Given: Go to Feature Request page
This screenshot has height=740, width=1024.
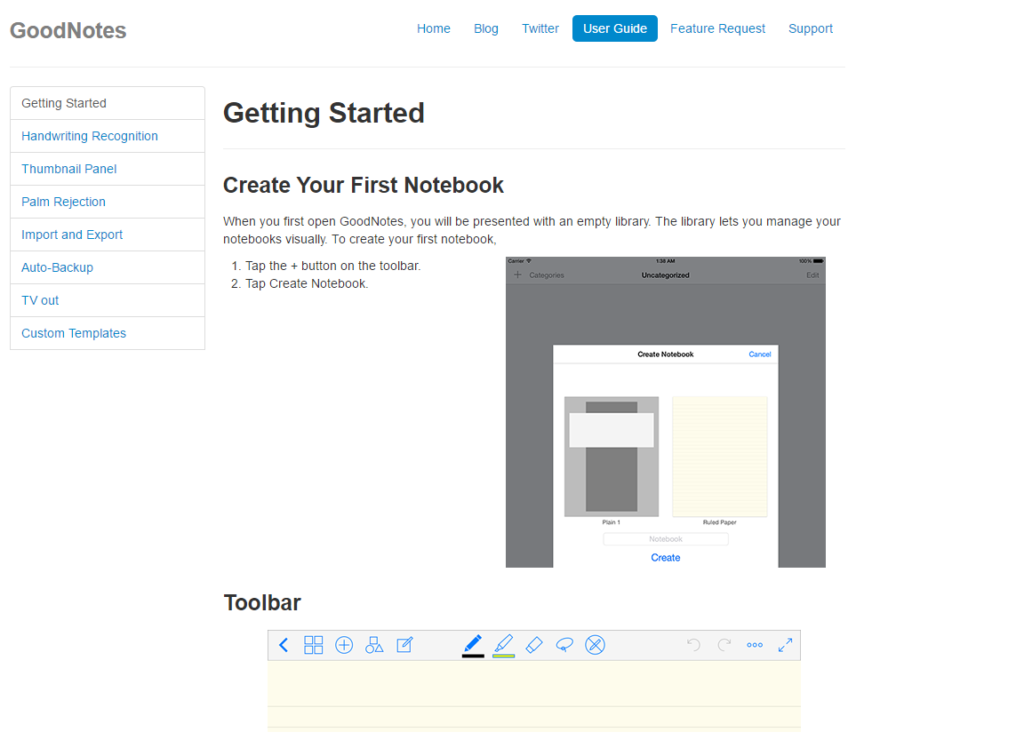Looking at the screenshot, I should (717, 29).
